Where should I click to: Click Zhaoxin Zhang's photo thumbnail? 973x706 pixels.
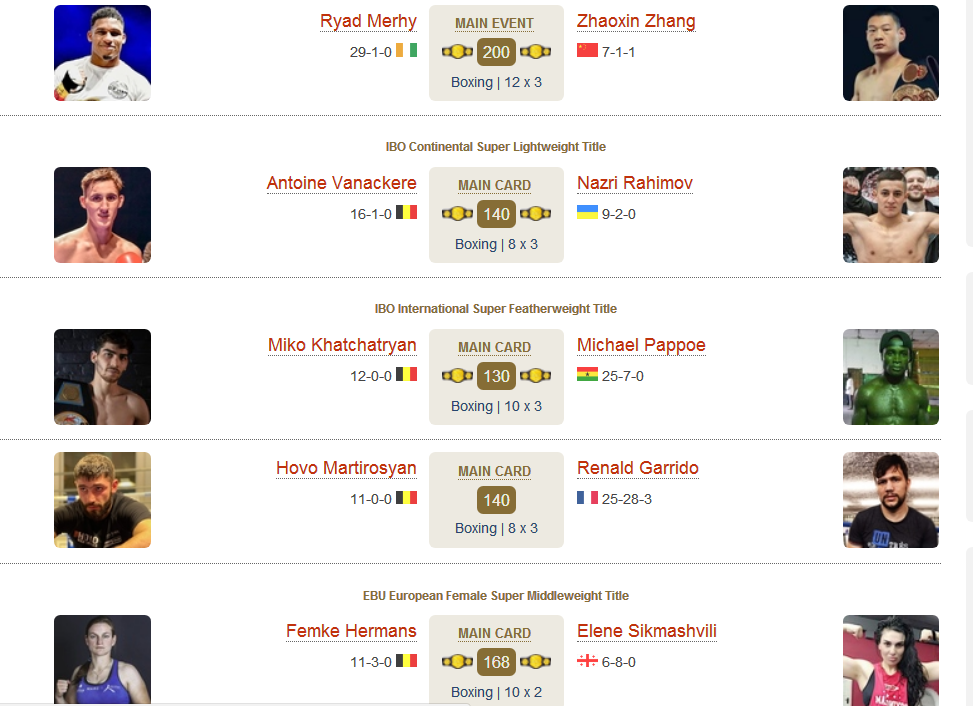pyautogui.click(x=890, y=53)
